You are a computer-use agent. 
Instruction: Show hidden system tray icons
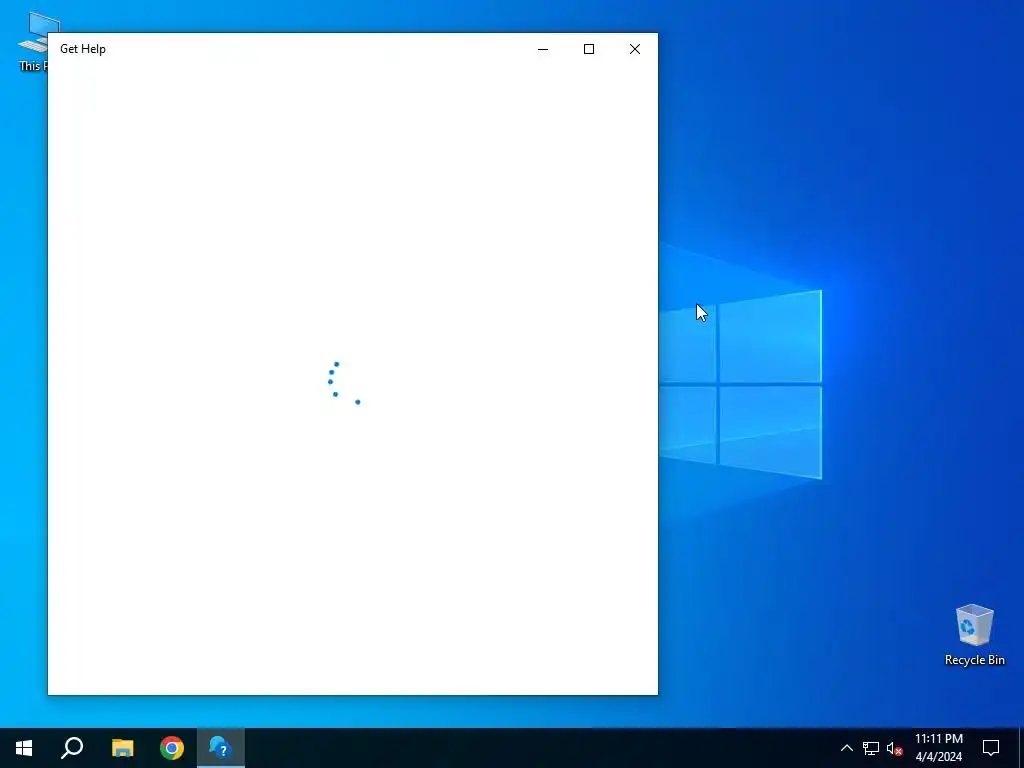click(846, 748)
